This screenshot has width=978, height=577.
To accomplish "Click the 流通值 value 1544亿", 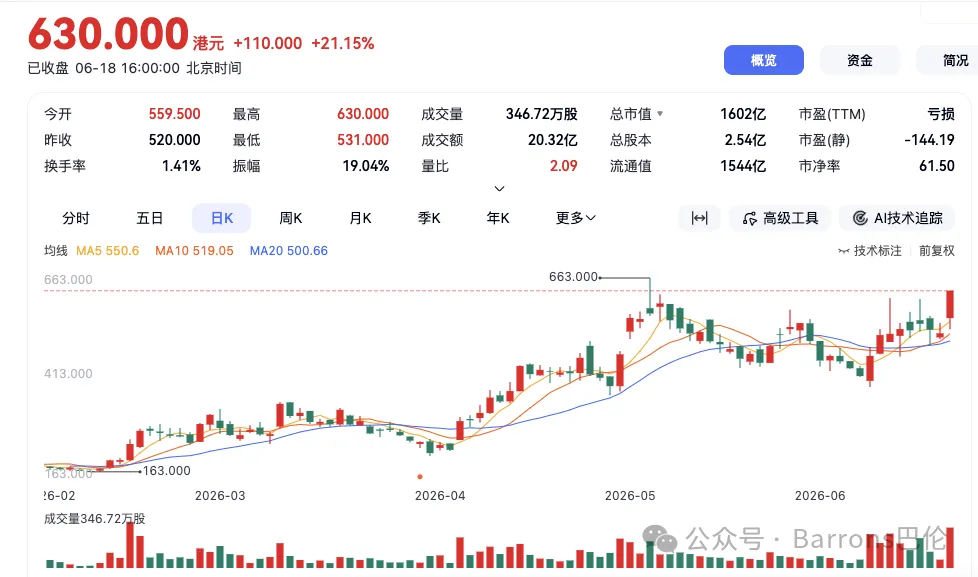I will 743,166.
